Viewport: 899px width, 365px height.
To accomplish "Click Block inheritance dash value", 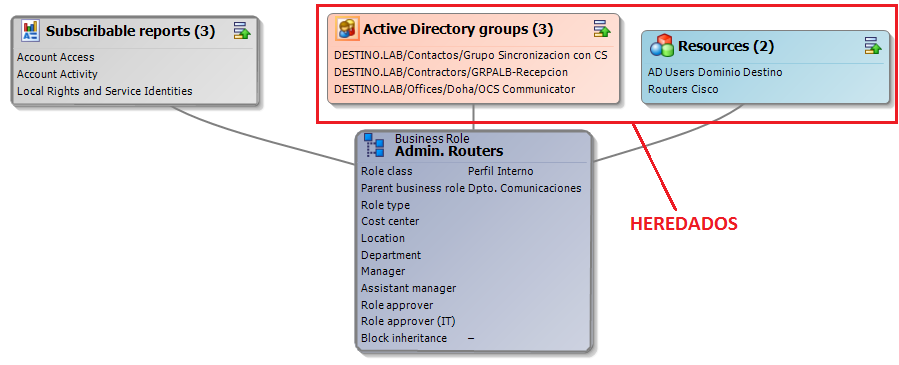I will click(x=471, y=338).
